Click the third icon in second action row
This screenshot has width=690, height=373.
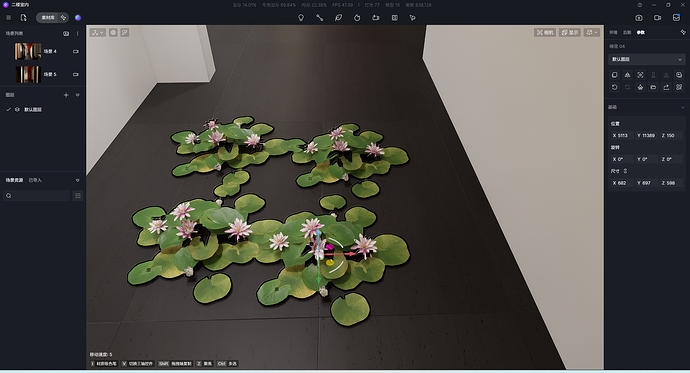pyautogui.click(x=640, y=87)
